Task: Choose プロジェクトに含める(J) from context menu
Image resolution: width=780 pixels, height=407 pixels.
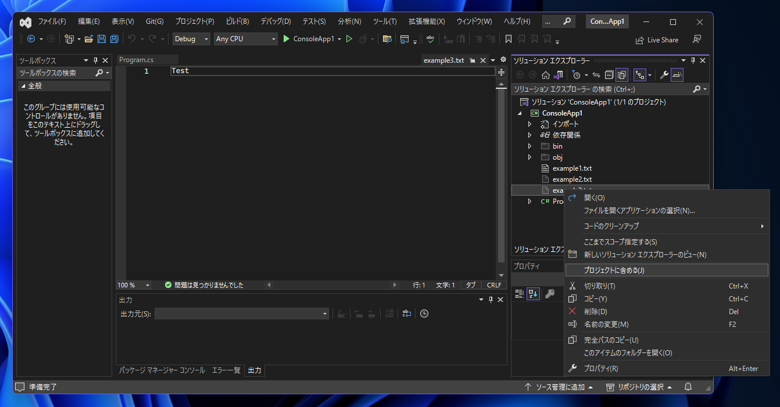Action: point(667,270)
